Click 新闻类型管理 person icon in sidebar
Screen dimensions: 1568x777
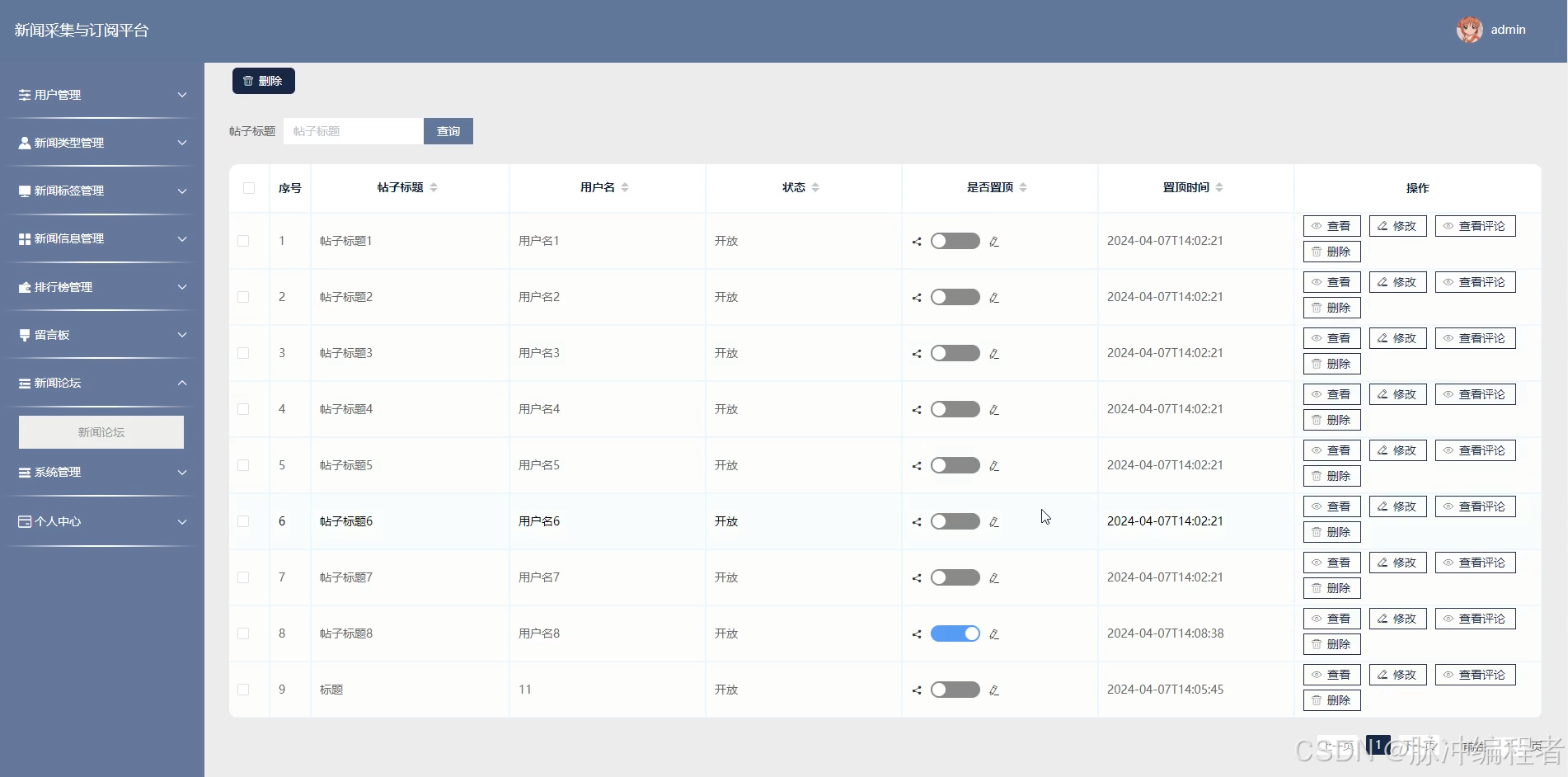coord(25,143)
